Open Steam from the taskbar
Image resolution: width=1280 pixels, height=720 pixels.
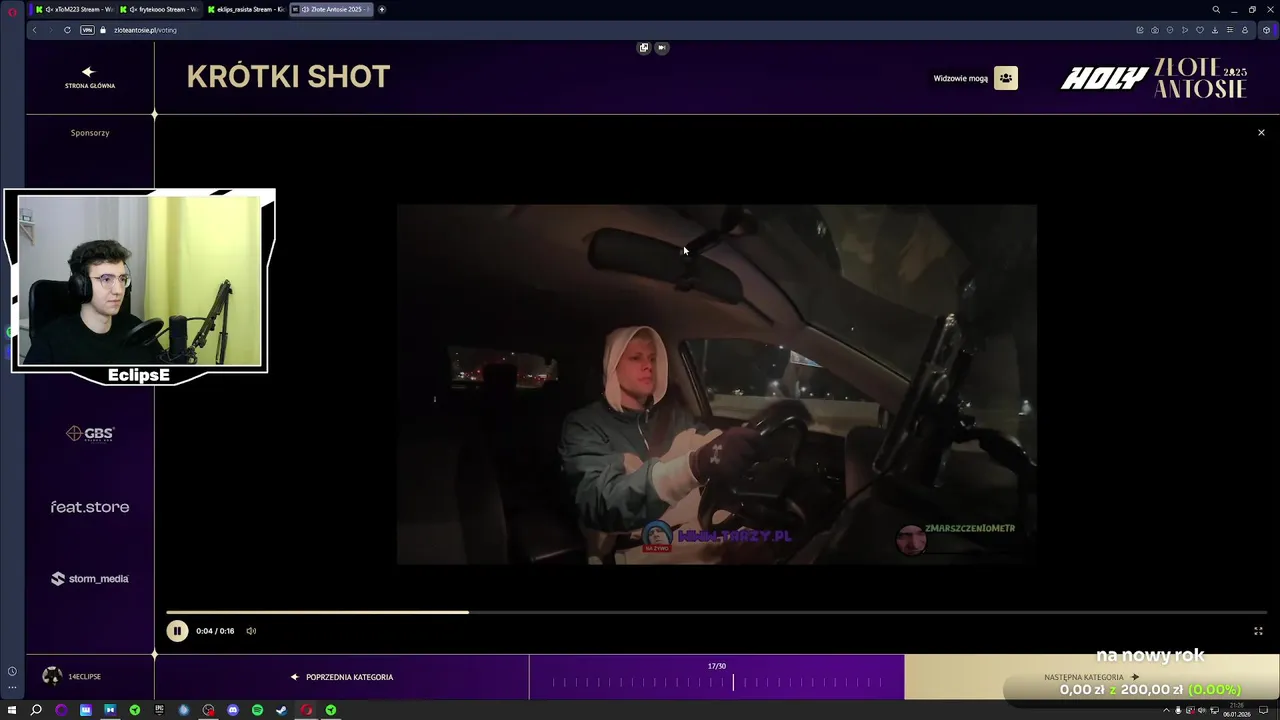[x=282, y=710]
